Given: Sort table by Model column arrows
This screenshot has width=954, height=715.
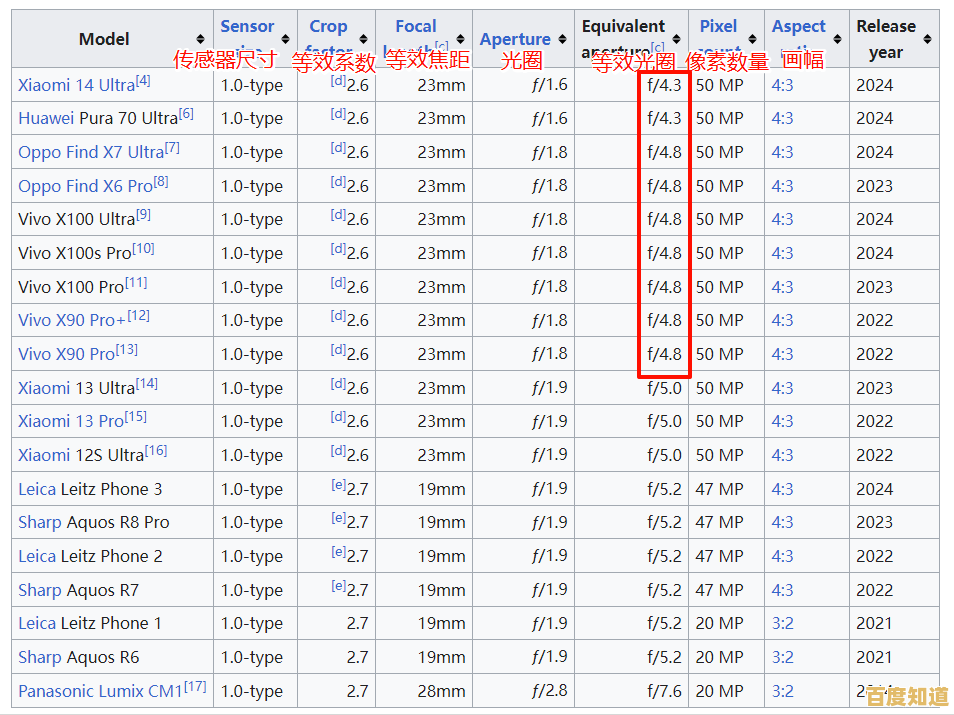Looking at the screenshot, I should tap(200, 39).
